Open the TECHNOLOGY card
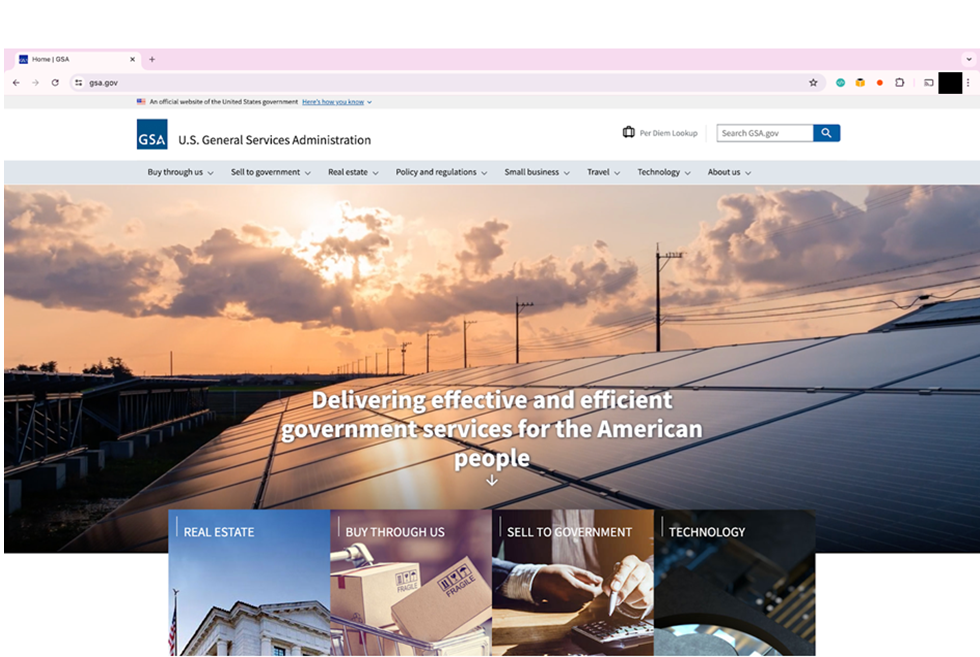The image size is (980, 657). [735, 582]
